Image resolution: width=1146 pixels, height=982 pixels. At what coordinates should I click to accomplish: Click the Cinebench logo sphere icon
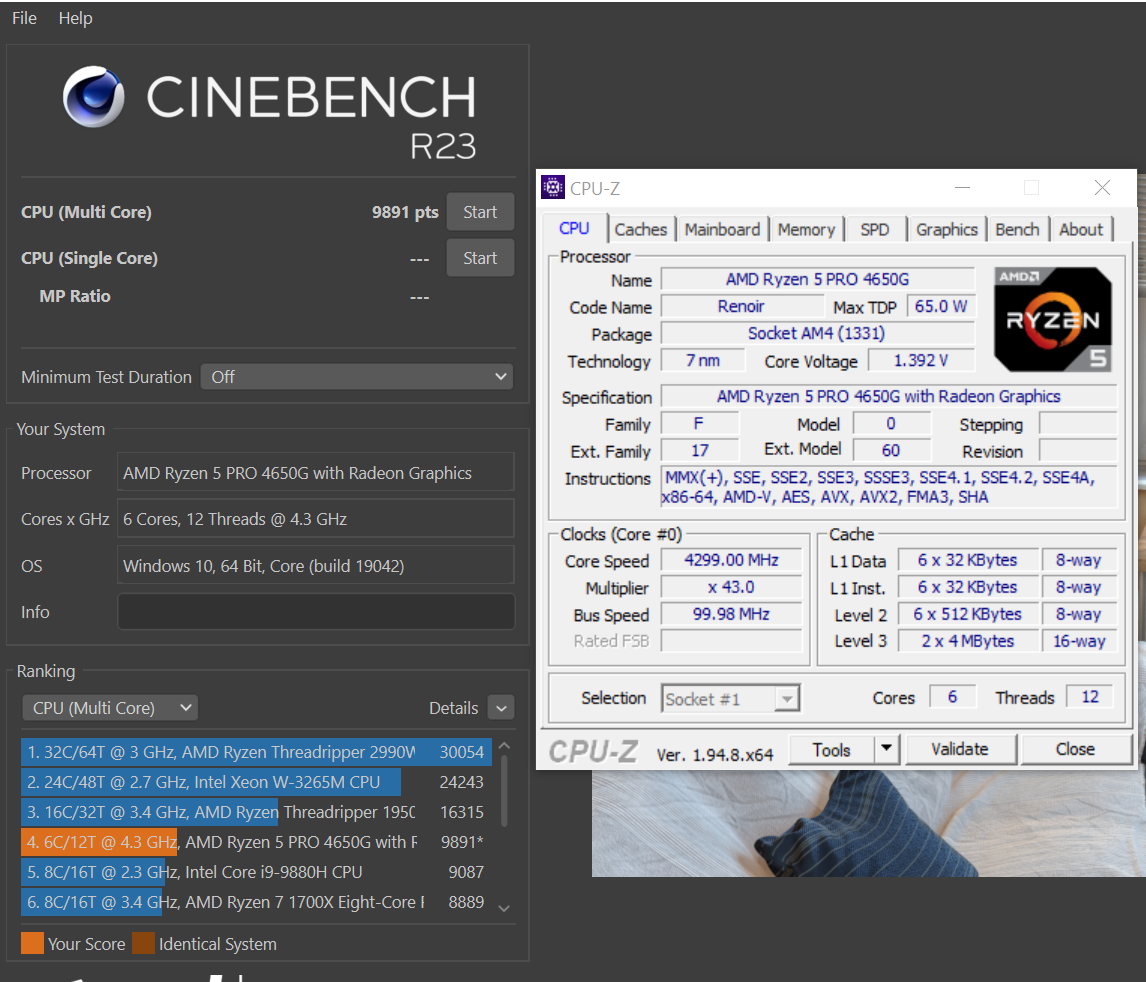[x=94, y=96]
